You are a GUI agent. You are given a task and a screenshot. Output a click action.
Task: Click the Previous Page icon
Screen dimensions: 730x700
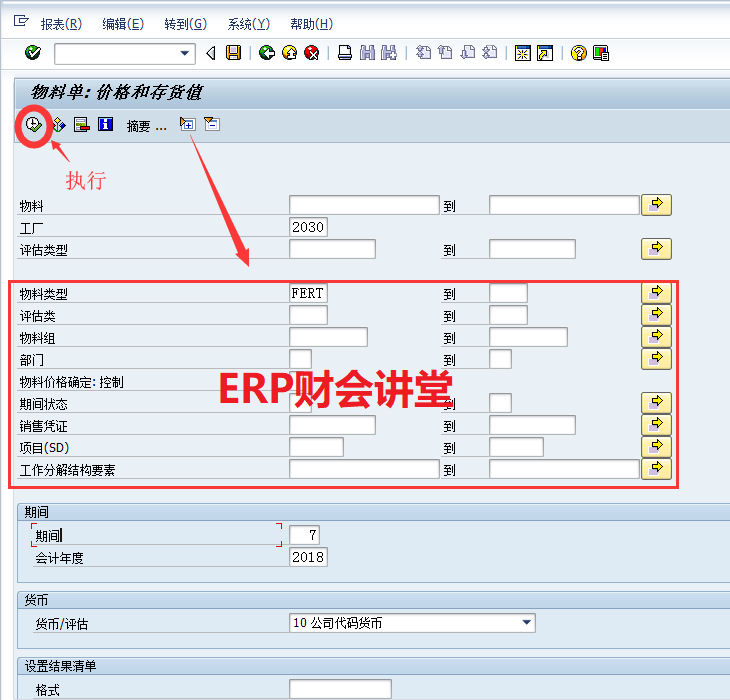[446, 53]
